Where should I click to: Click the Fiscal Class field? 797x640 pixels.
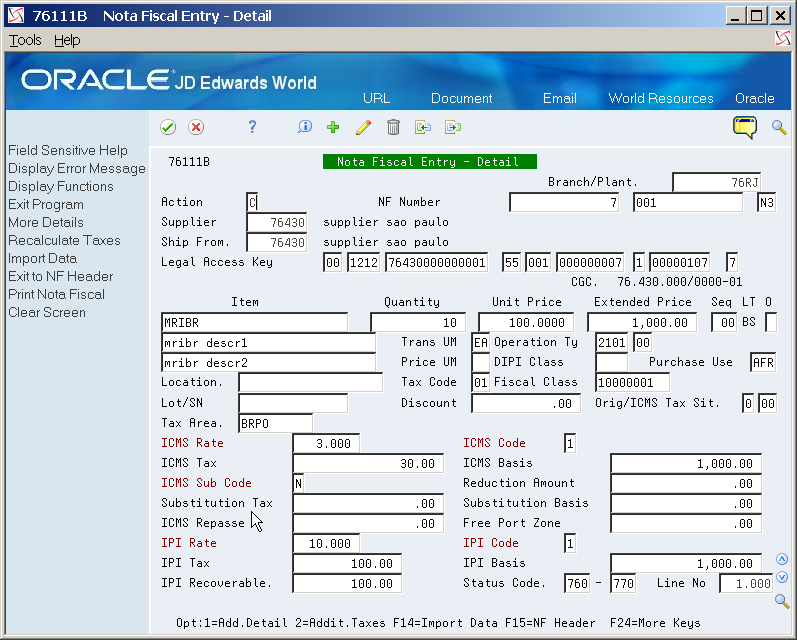(x=632, y=382)
